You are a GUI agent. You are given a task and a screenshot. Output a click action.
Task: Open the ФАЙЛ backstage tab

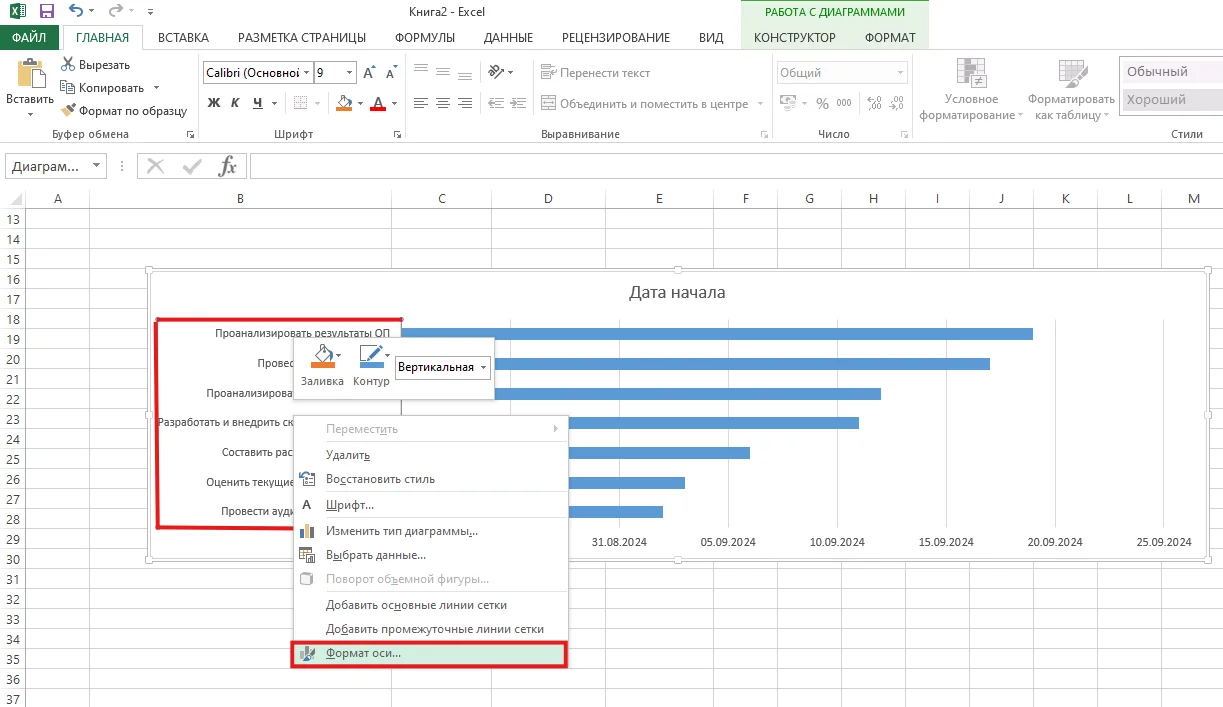29,37
